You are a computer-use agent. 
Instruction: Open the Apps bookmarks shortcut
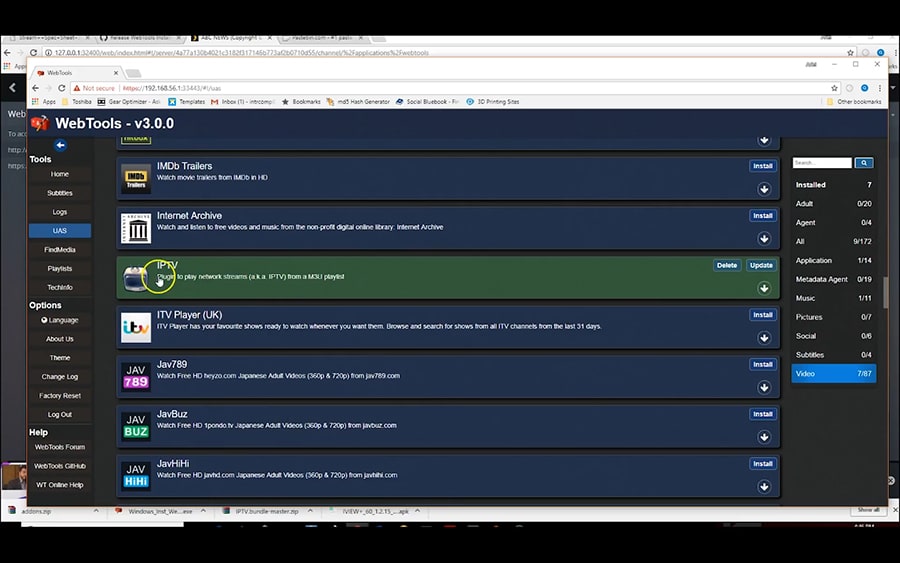click(x=44, y=102)
